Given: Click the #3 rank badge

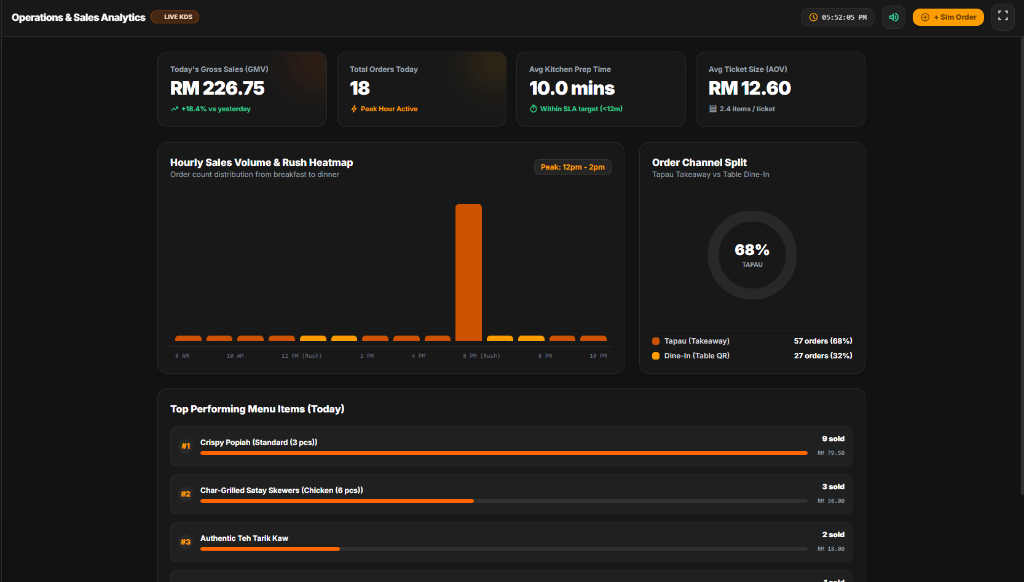Looking at the screenshot, I should click(185, 542).
